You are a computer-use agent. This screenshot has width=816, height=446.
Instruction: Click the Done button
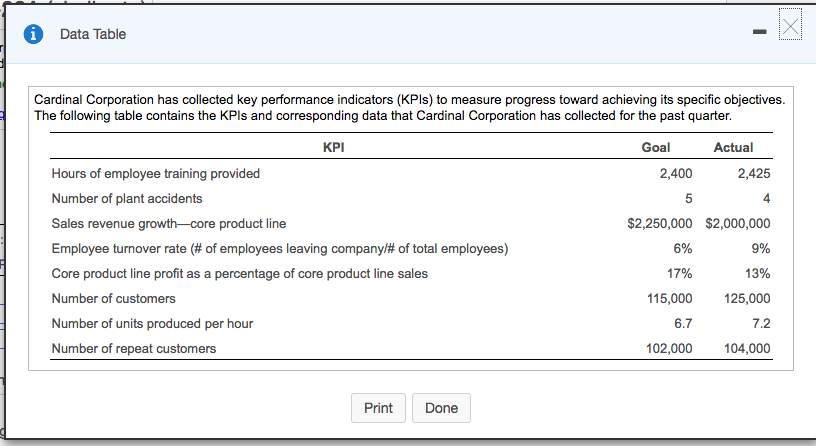point(441,408)
